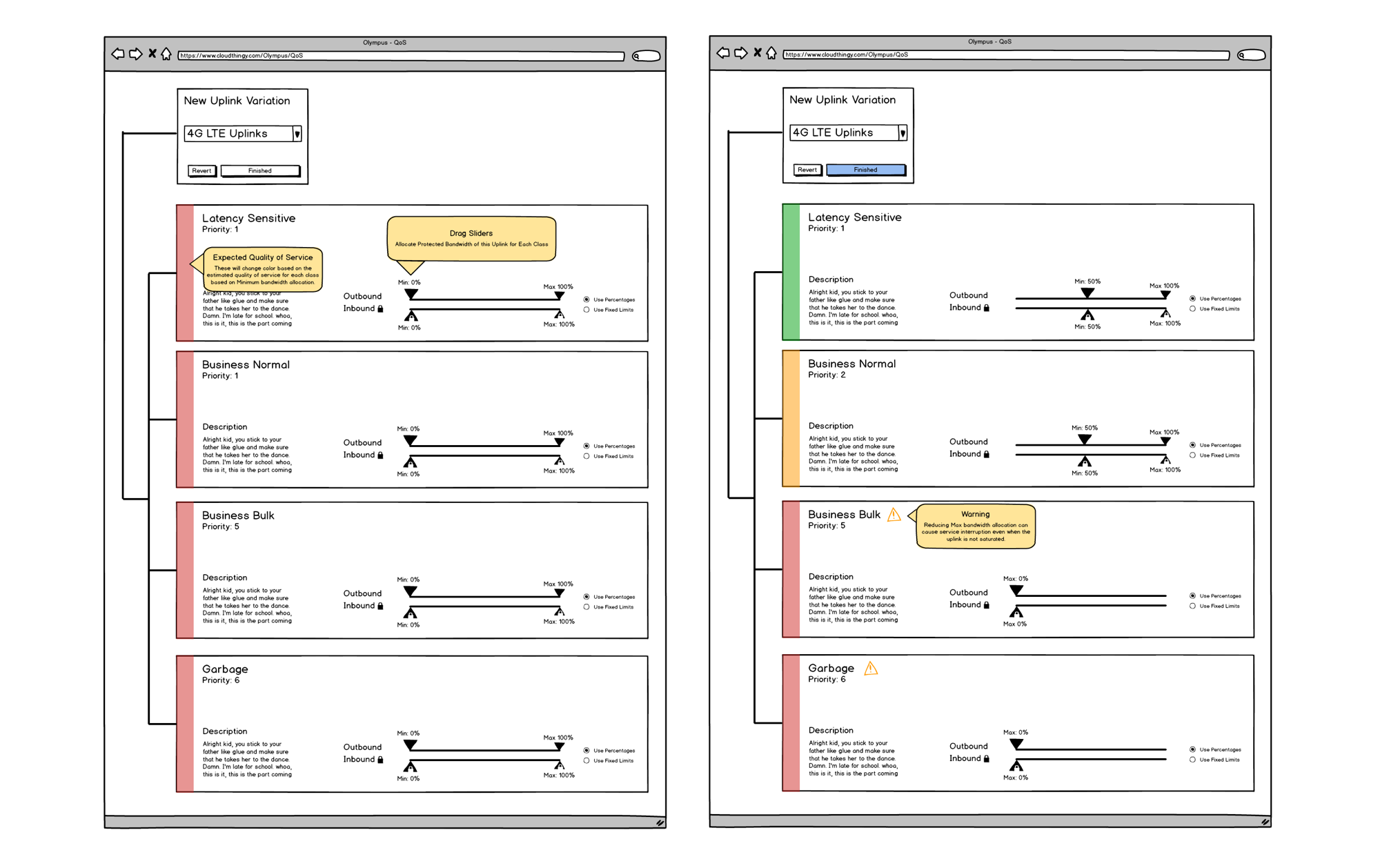Click the Inbound lock icon in green Latency Sensitive panel
Viewport: 1380px width, 868px height.
pos(986,308)
